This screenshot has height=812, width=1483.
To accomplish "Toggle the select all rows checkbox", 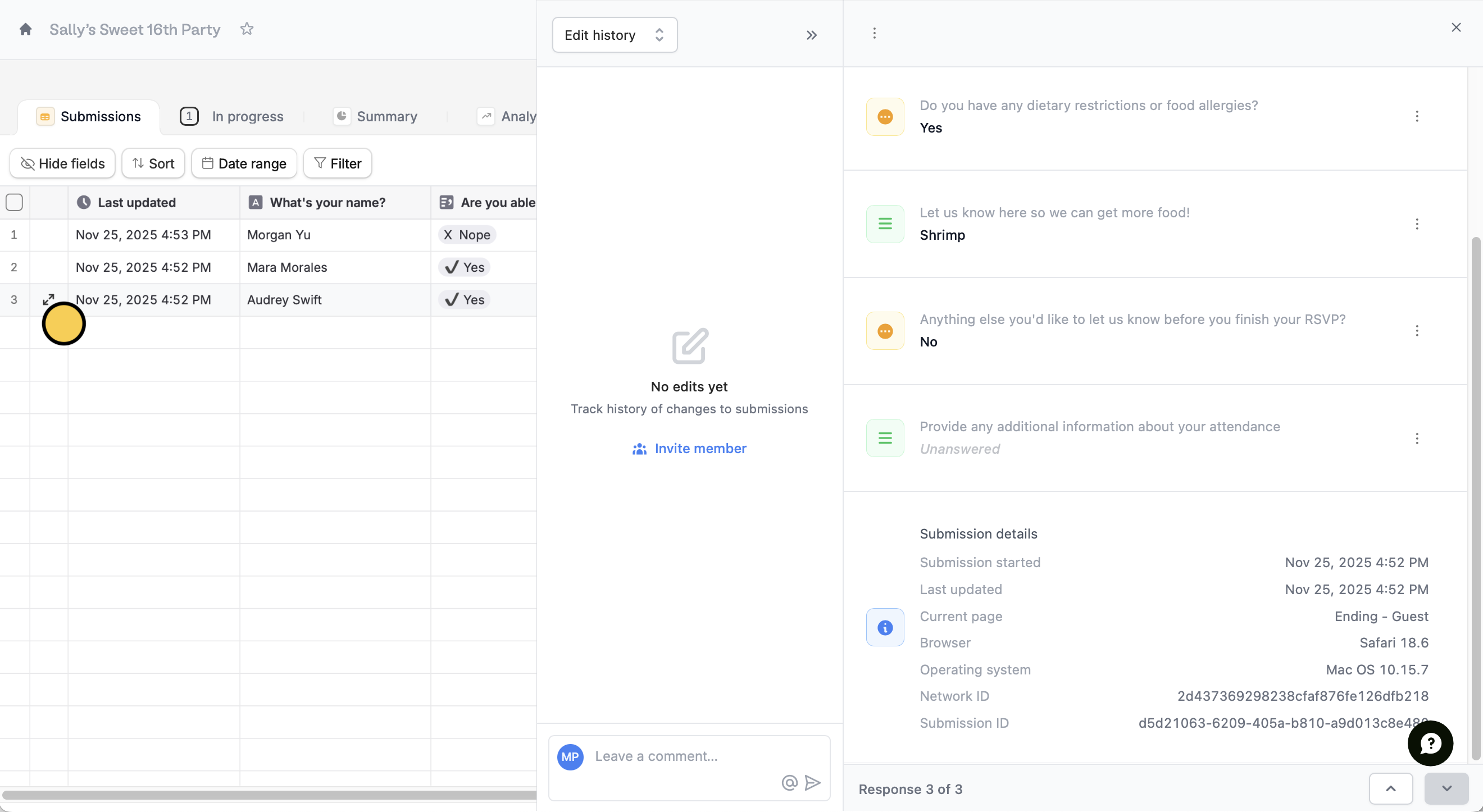I will click(15, 203).
